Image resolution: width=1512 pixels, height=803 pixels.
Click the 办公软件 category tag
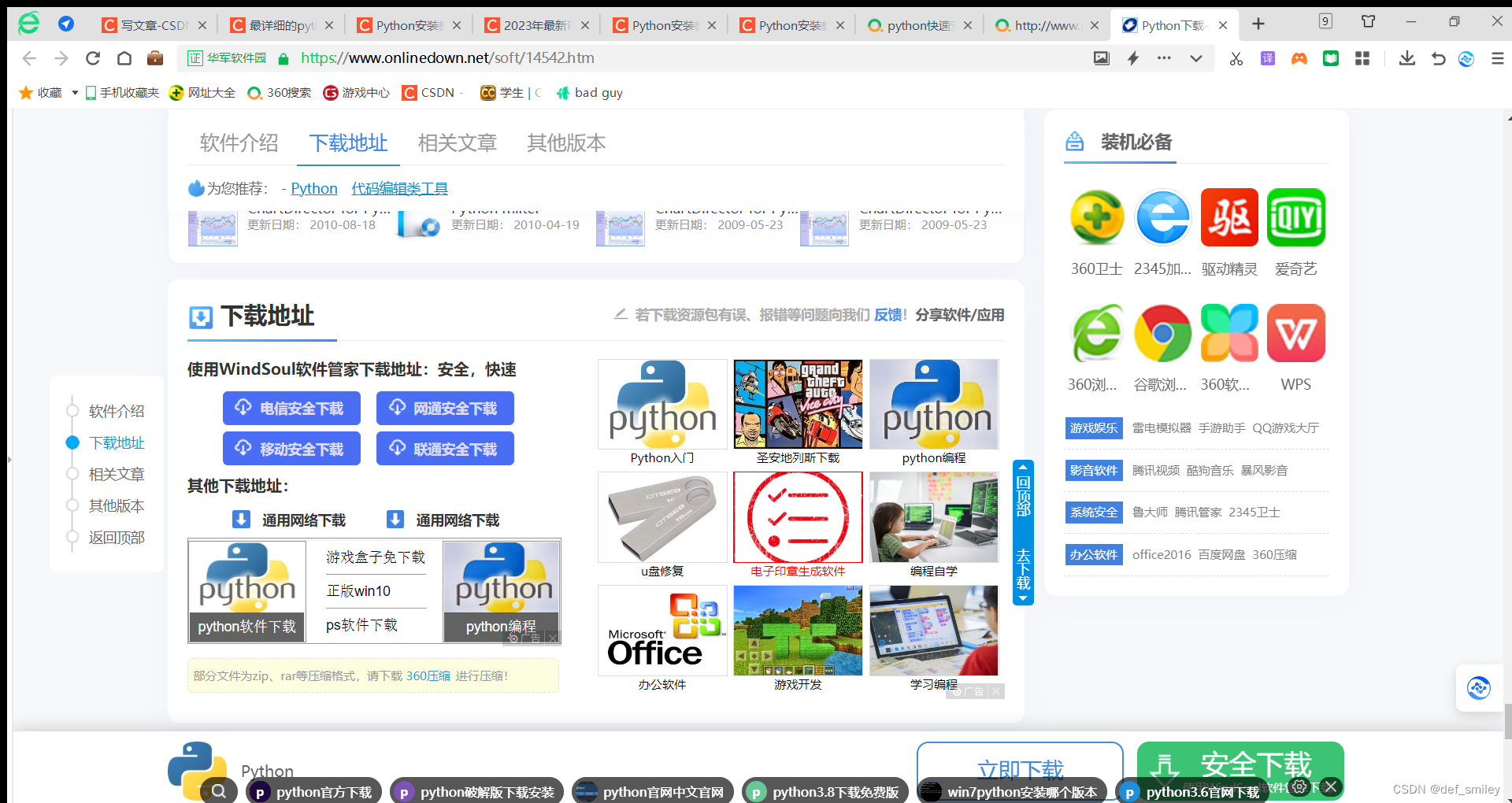click(x=1093, y=554)
